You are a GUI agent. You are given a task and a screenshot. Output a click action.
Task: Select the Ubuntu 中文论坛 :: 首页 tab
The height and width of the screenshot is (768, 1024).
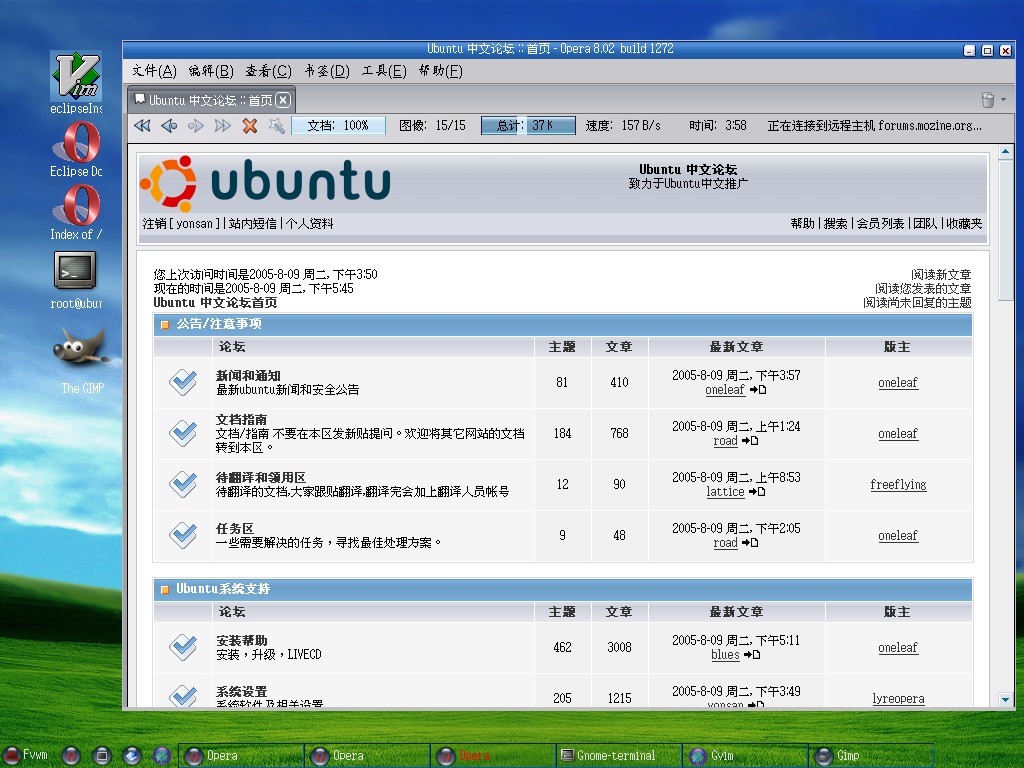pos(212,100)
